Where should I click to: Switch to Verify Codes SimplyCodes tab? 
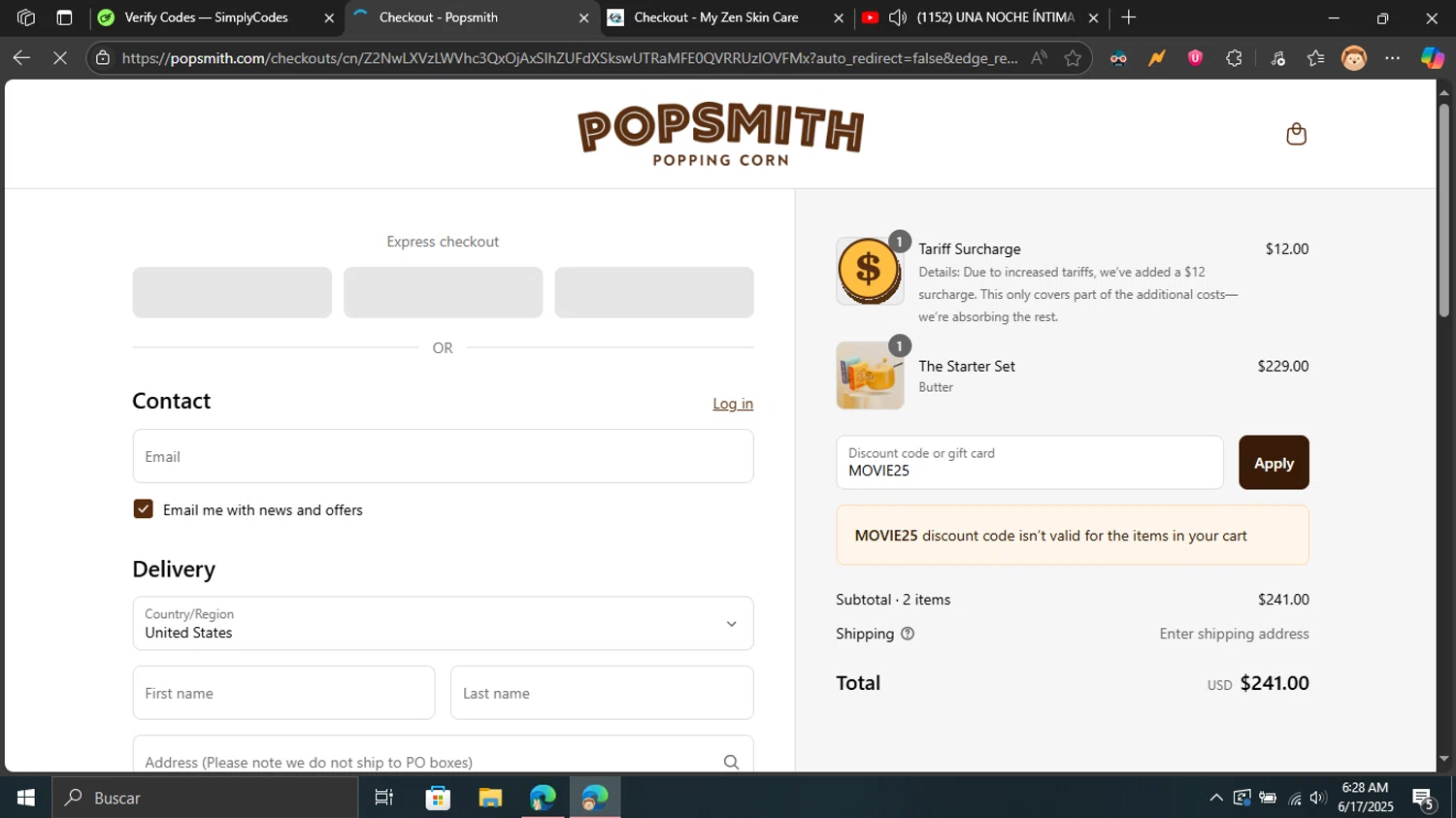point(216,17)
